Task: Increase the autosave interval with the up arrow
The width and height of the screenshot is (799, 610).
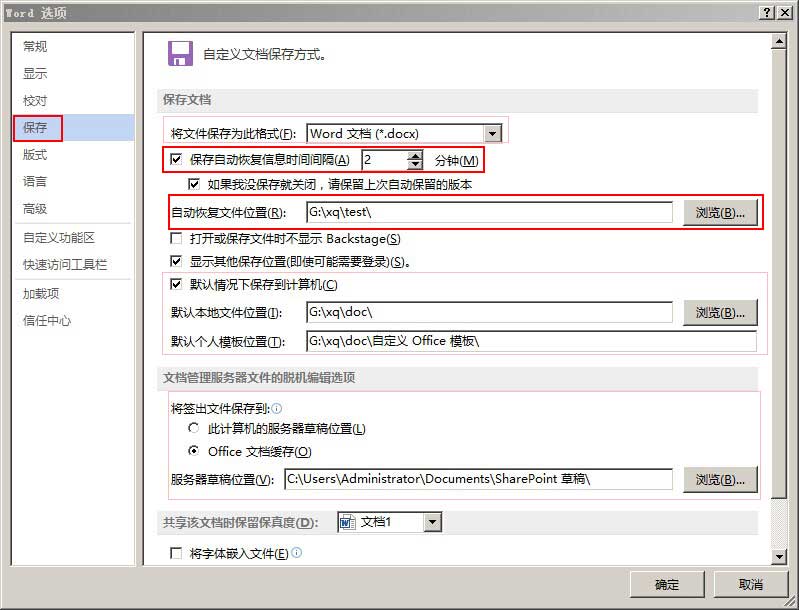Action: pos(415,155)
